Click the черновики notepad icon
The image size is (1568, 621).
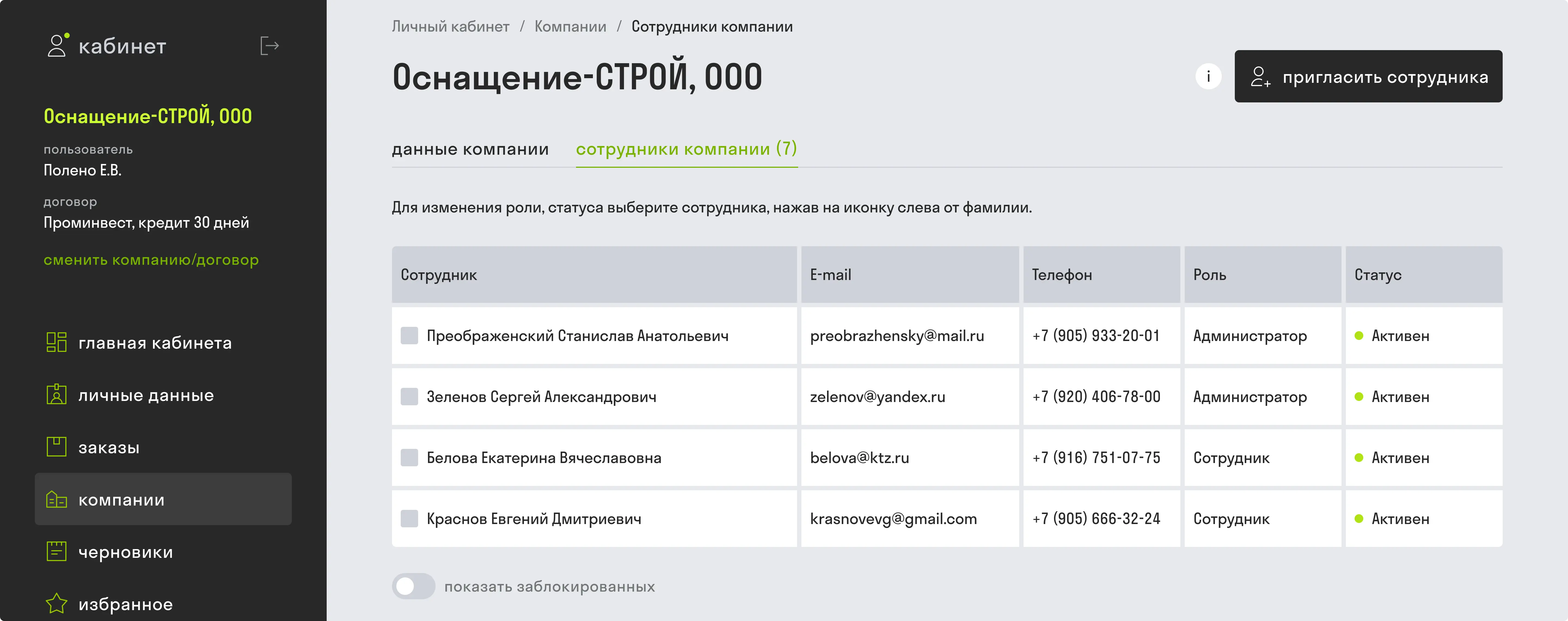tap(57, 552)
